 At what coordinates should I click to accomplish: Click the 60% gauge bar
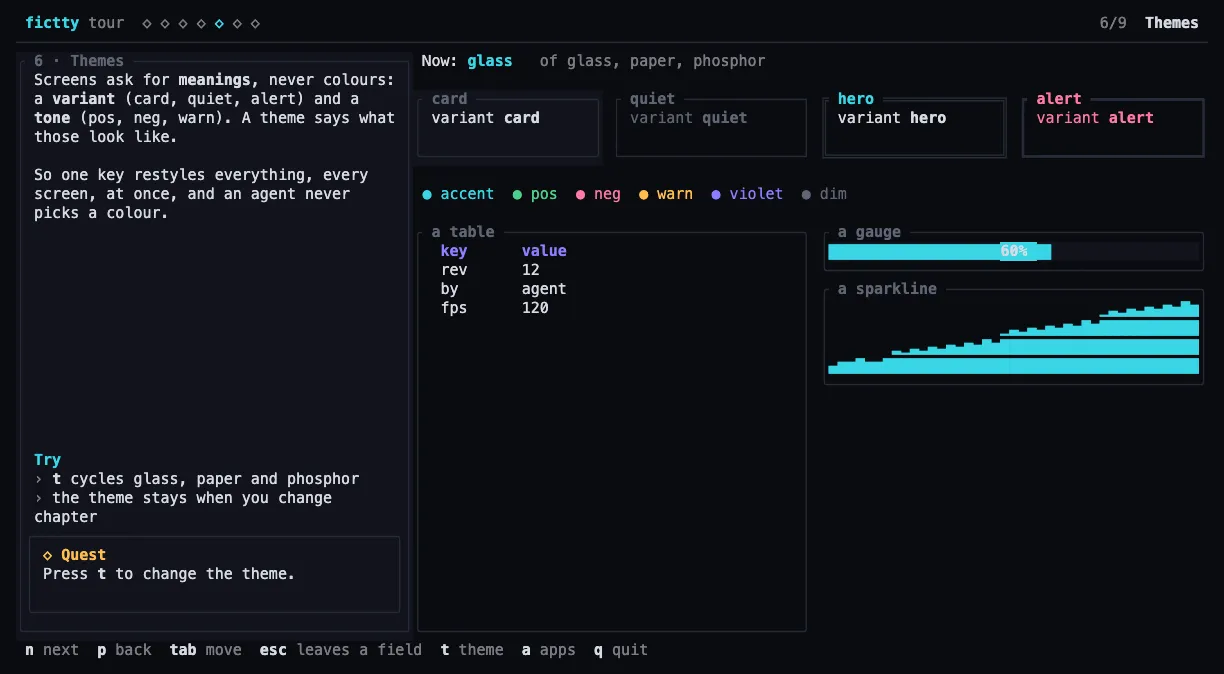coord(1013,251)
